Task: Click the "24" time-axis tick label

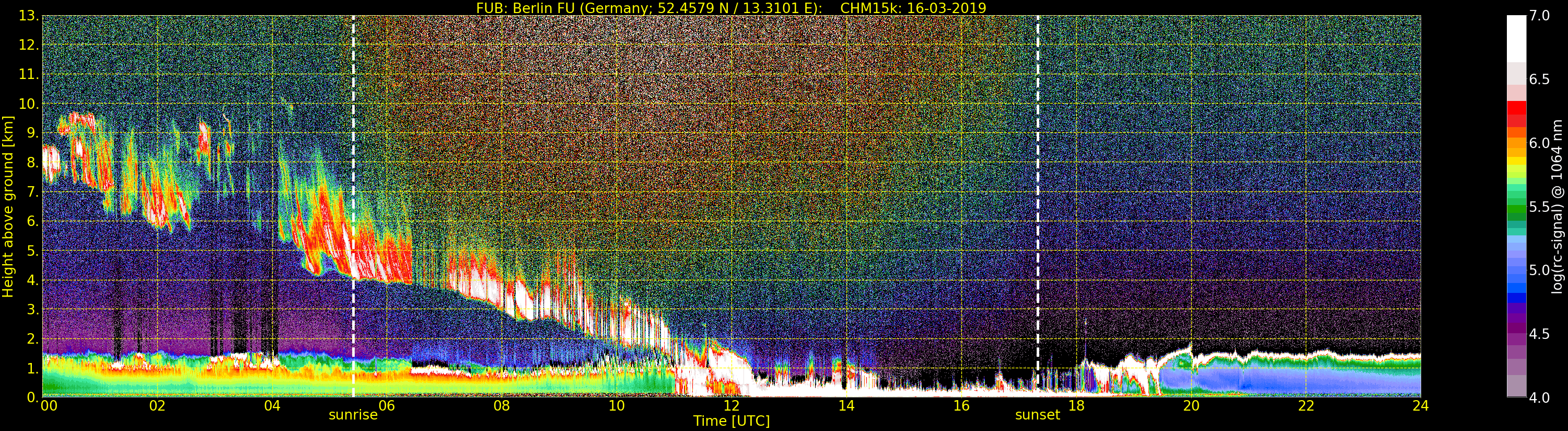Action: click(x=1420, y=406)
